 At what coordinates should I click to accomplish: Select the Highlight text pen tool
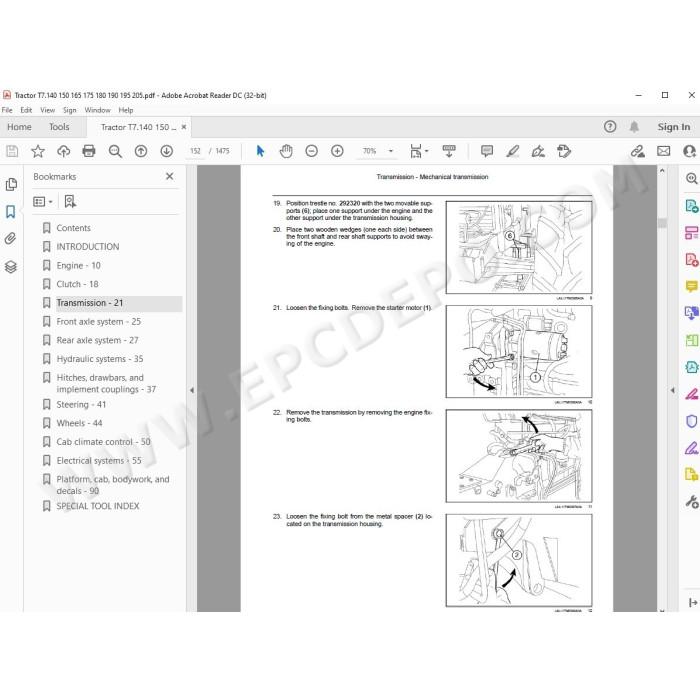[x=512, y=151]
